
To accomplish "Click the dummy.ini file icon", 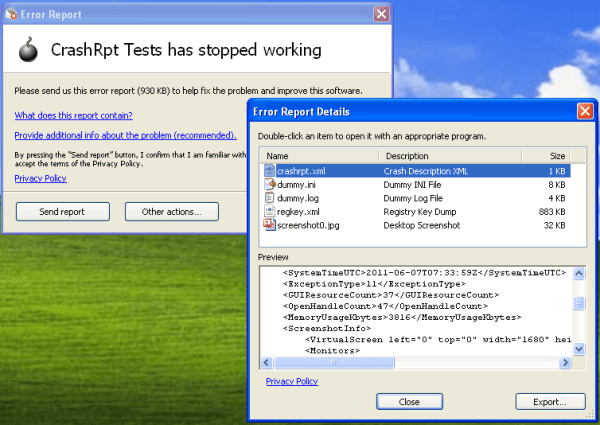I will coord(269,185).
